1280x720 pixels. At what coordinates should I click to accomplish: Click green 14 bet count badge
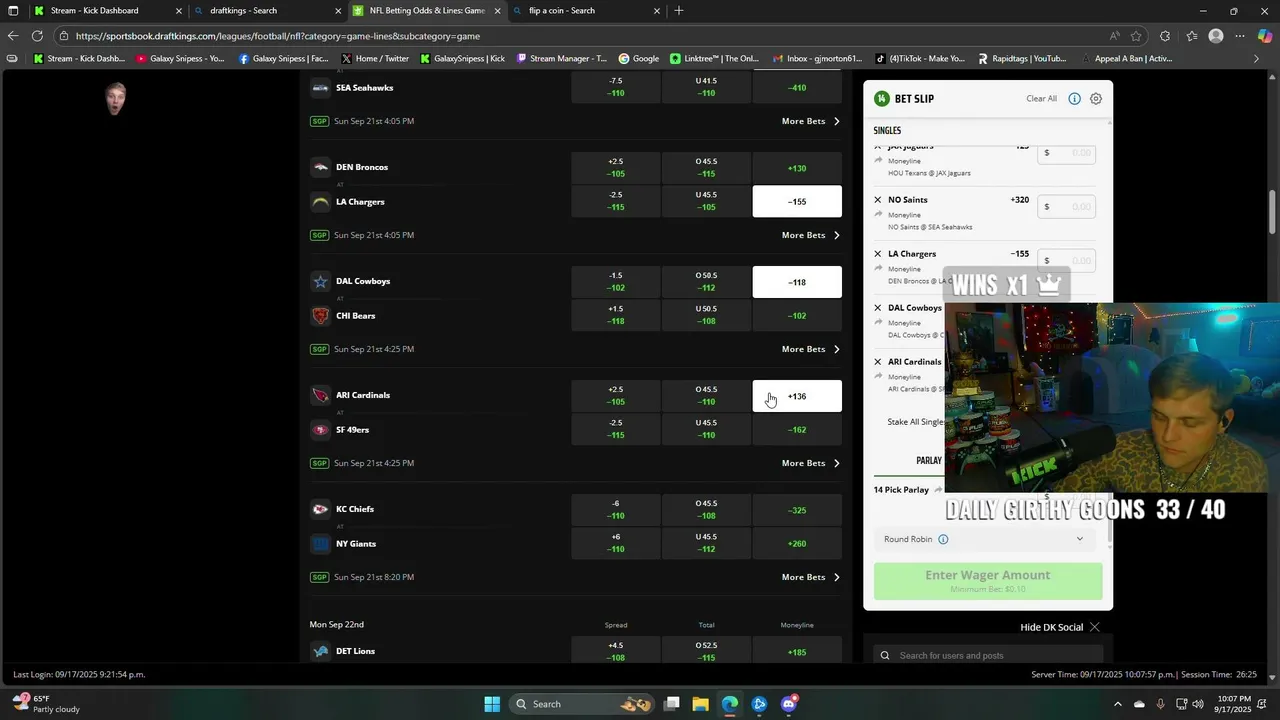point(881,99)
